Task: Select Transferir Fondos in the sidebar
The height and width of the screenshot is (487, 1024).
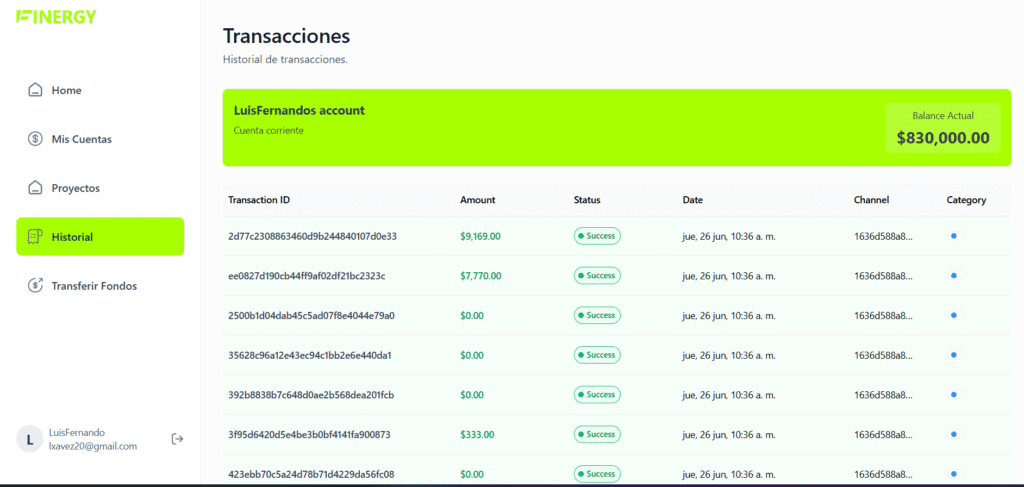Action: tap(94, 286)
